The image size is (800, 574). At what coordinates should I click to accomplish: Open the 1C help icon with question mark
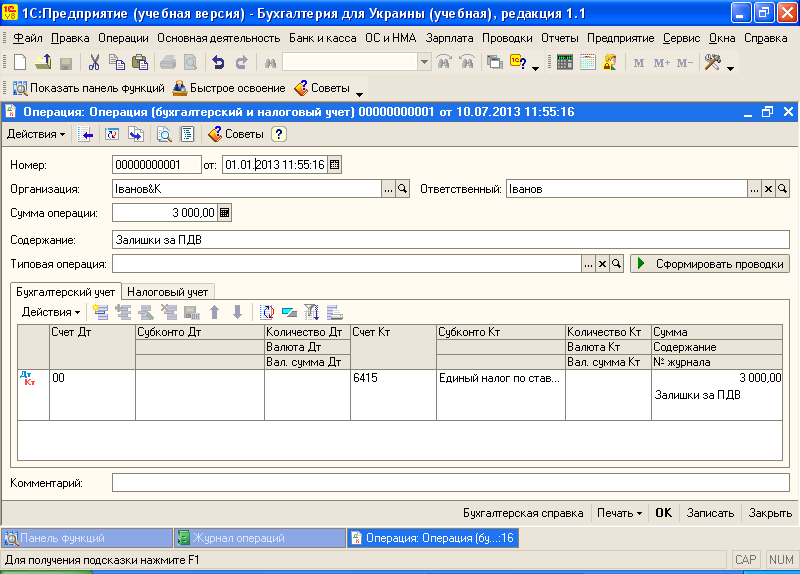(517, 63)
